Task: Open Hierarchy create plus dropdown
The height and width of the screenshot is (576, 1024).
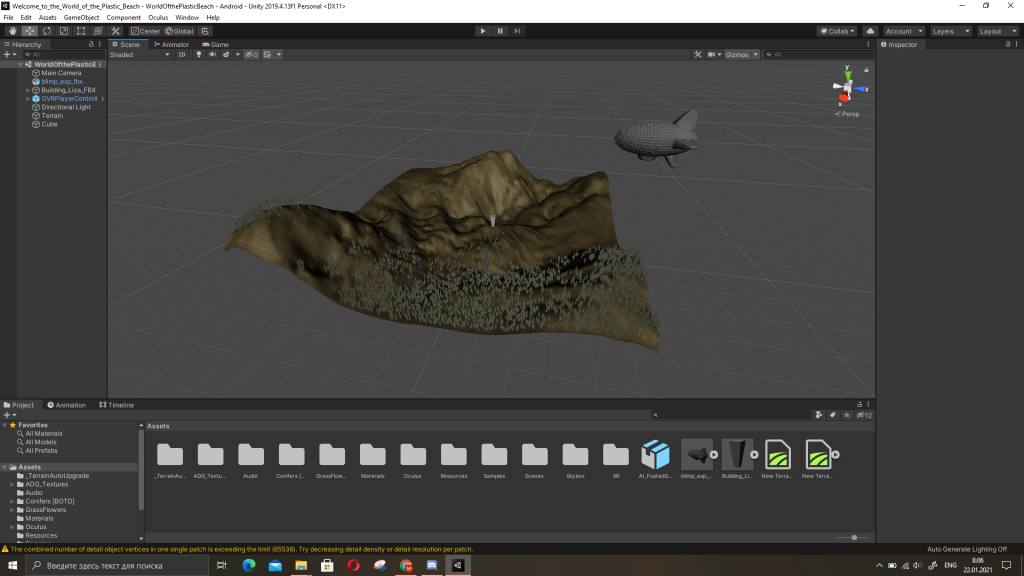Action: pos(9,54)
